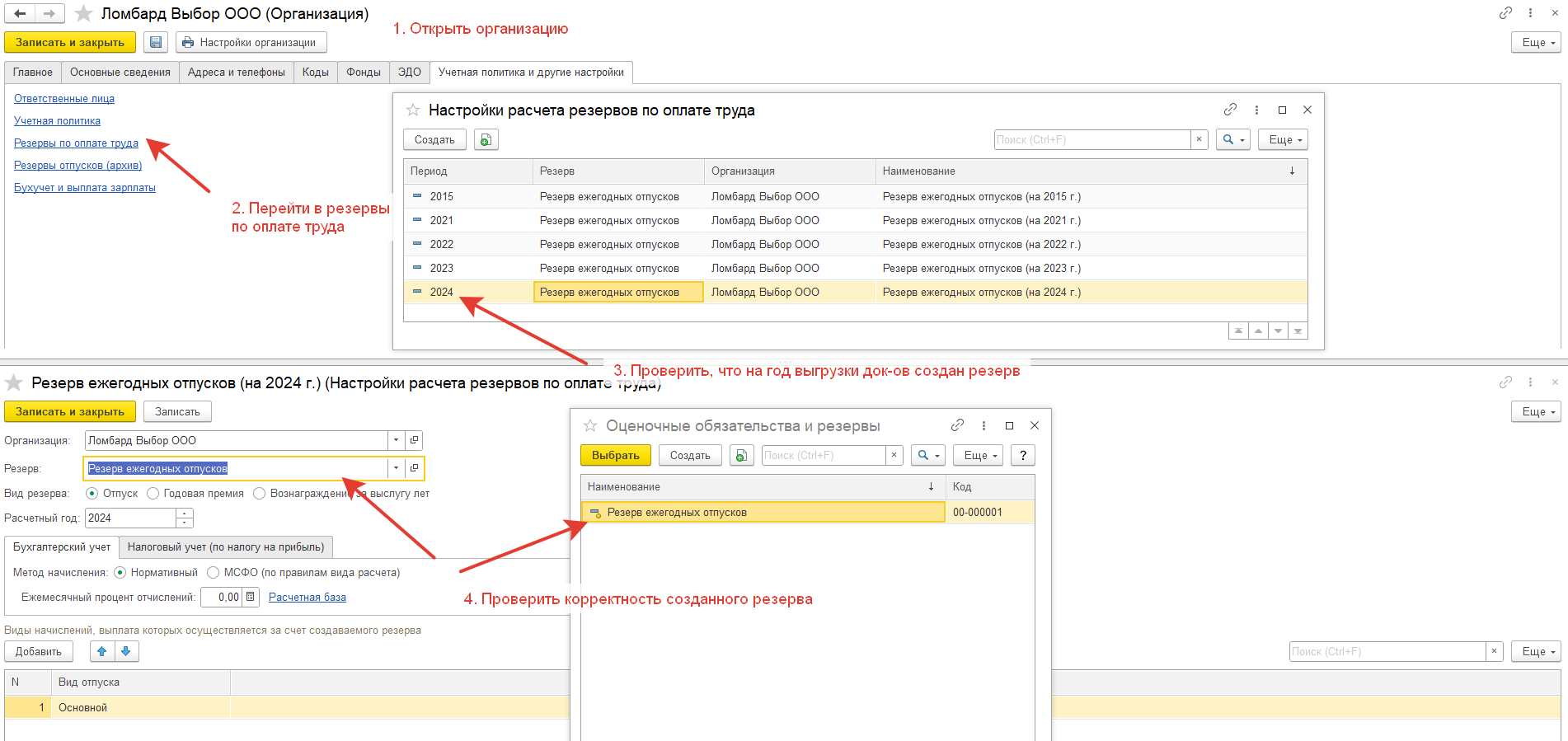Click Записать и закрыть in the organization form
Screen dimensions: 1568x741
pos(70,42)
